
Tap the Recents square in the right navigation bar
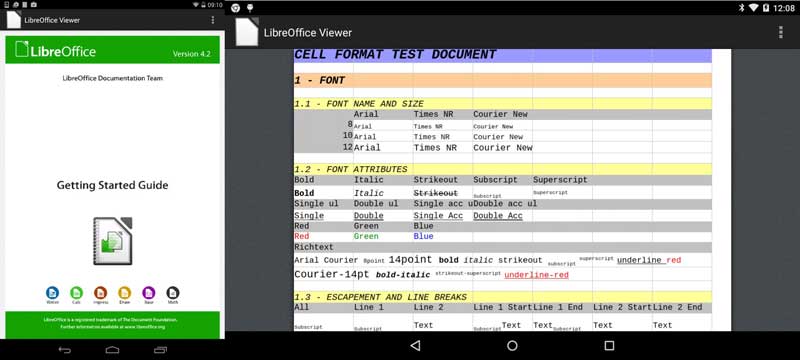[609, 346]
